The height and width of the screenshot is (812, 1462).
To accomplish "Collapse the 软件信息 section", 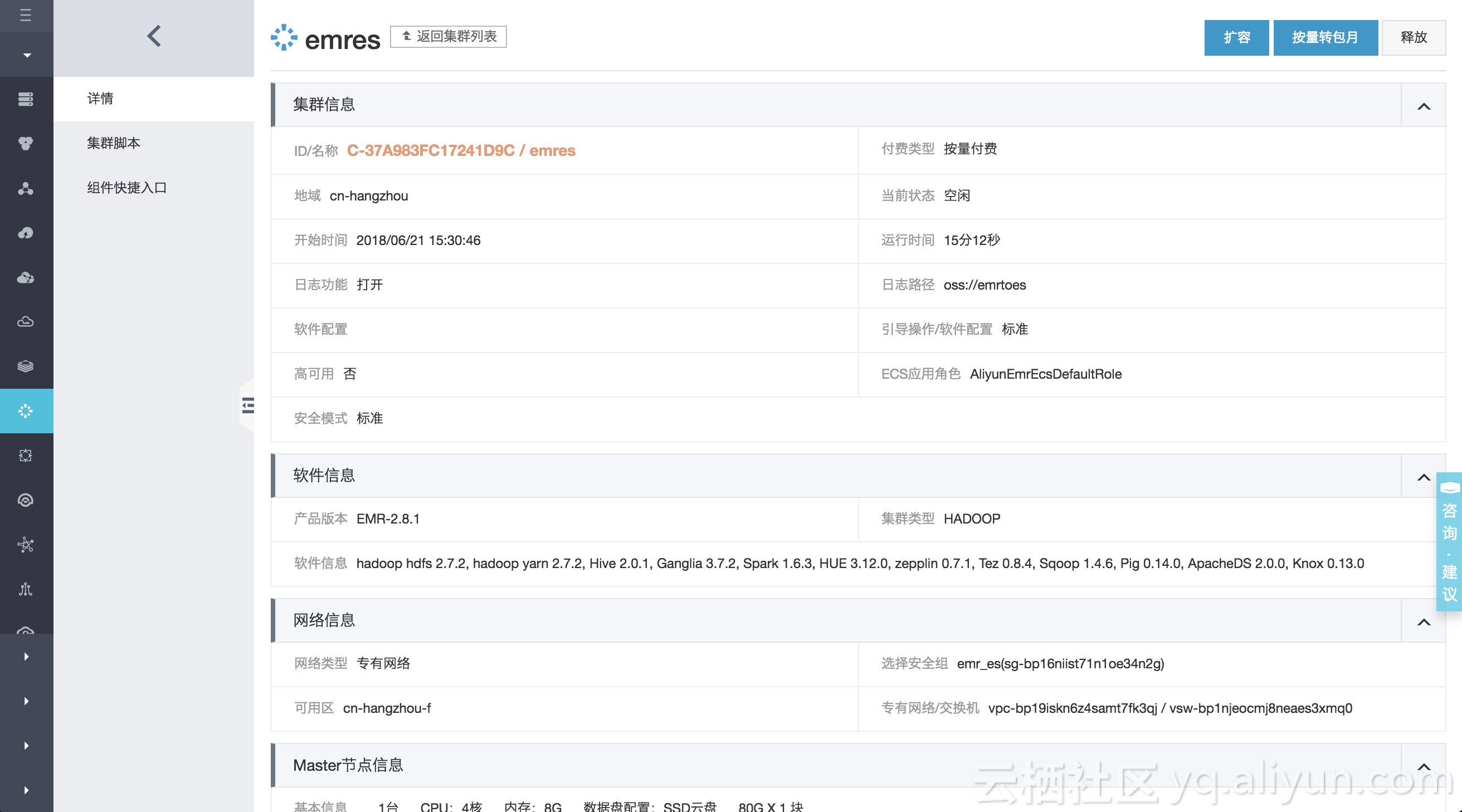I will pos(1424,477).
